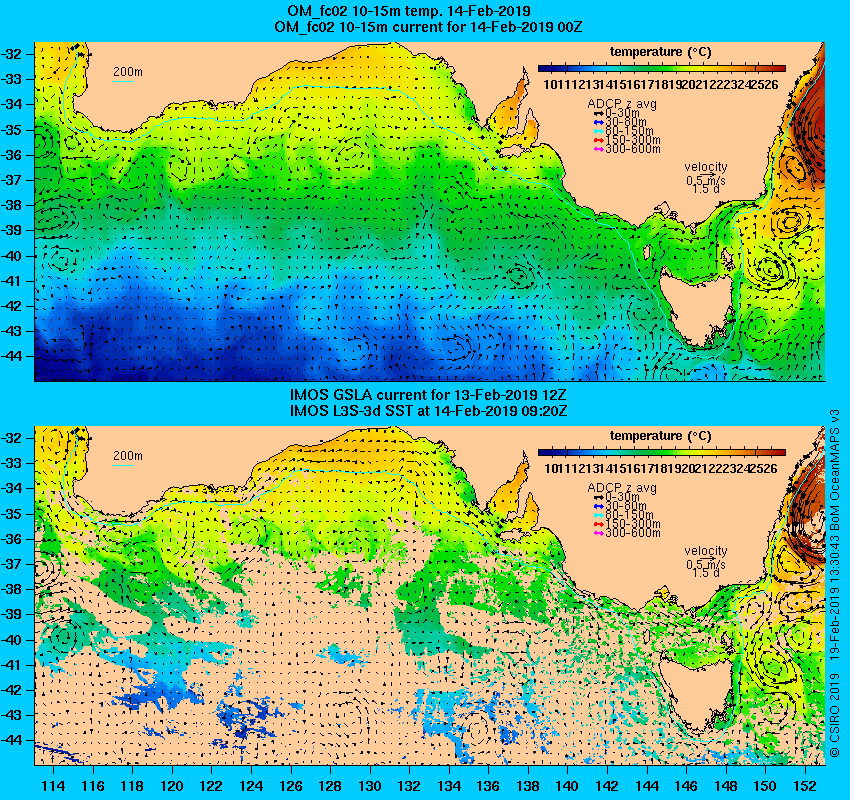Click latitude label '-32' on top map
This screenshot has width=850, height=800.
point(11,54)
